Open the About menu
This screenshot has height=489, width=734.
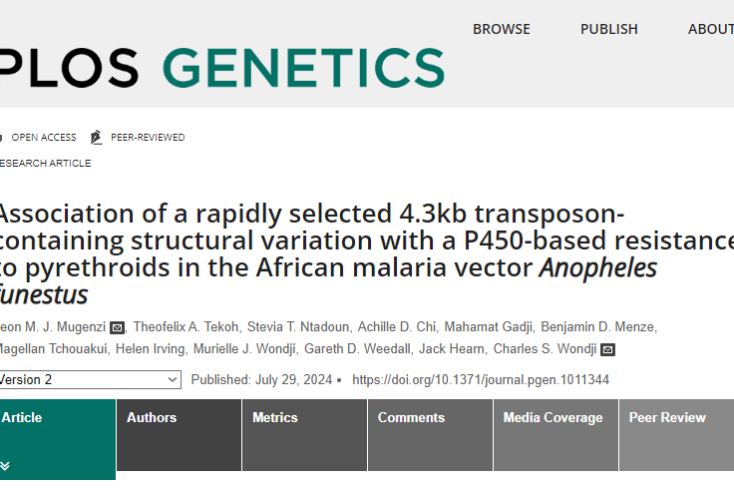click(x=710, y=29)
